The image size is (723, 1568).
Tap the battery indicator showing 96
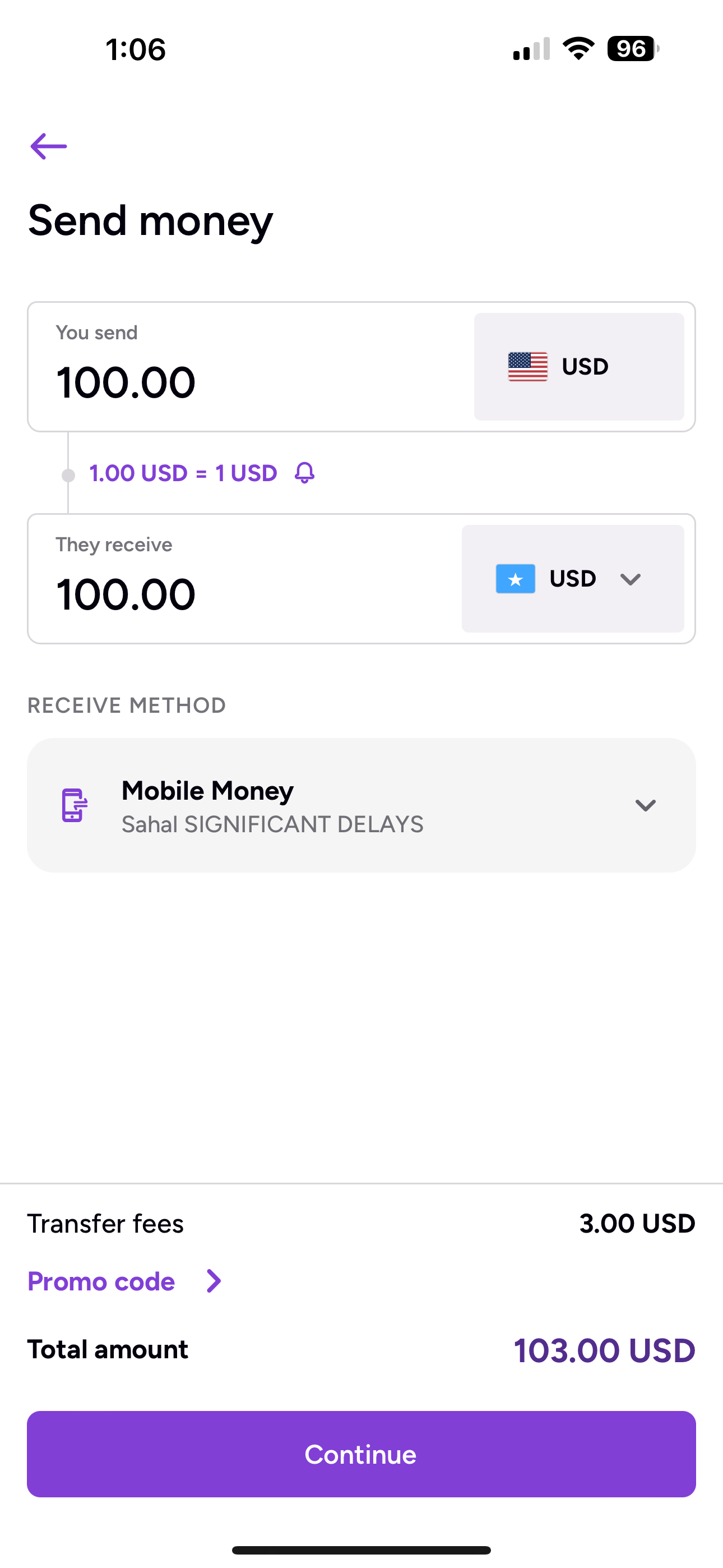(x=633, y=49)
